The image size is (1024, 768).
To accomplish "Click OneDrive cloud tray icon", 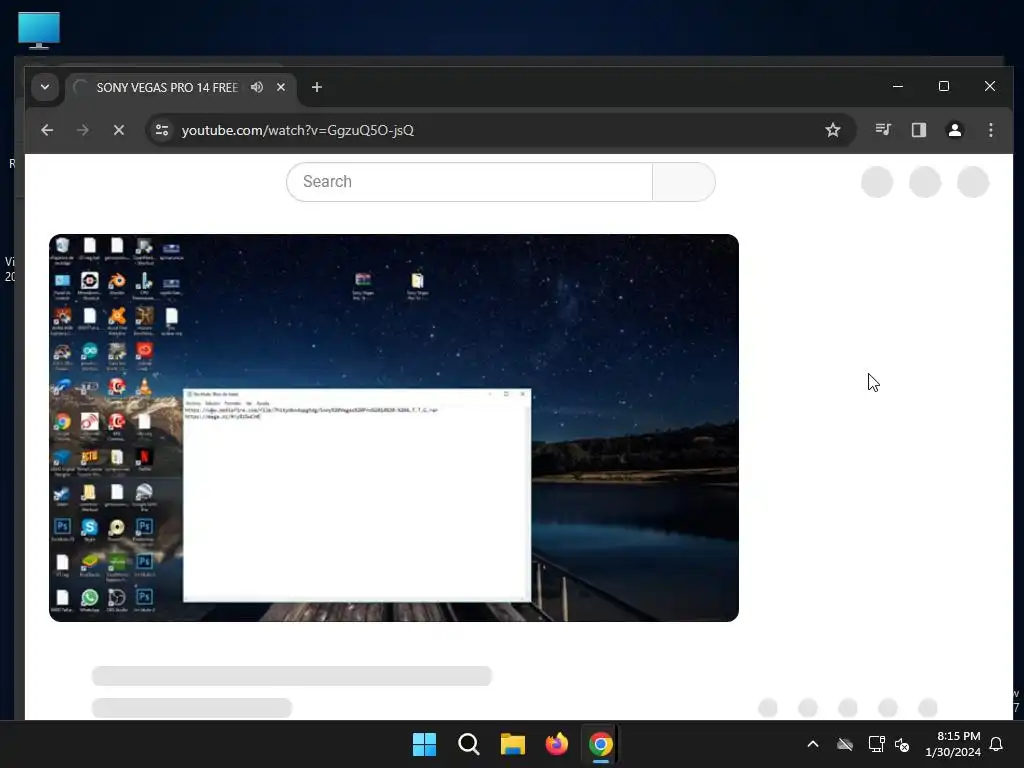I will (845, 744).
